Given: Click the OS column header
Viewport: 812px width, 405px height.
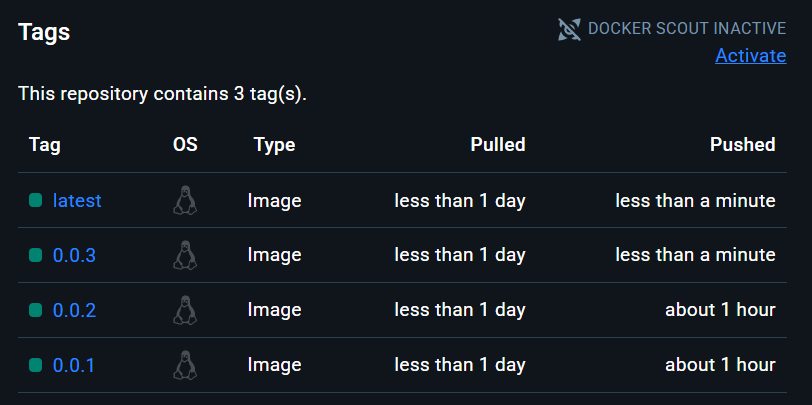Looking at the screenshot, I should [x=185, y=145].
